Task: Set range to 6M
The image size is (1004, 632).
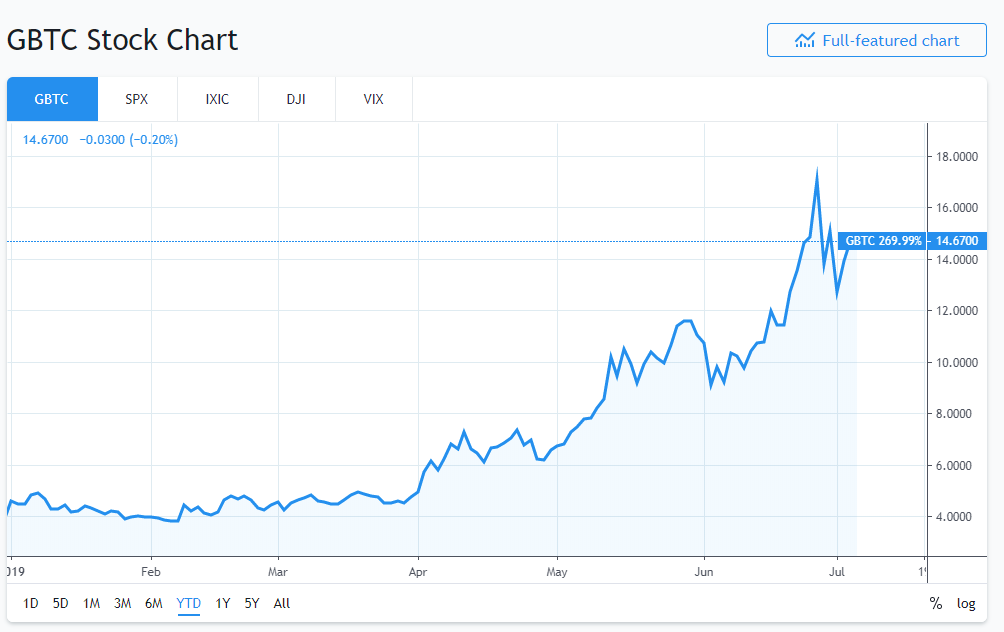Action: 154,603
